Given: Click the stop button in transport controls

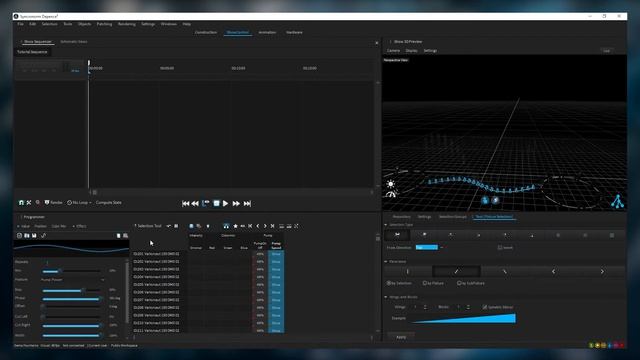Looking at the screenshot, I should 216,203.
